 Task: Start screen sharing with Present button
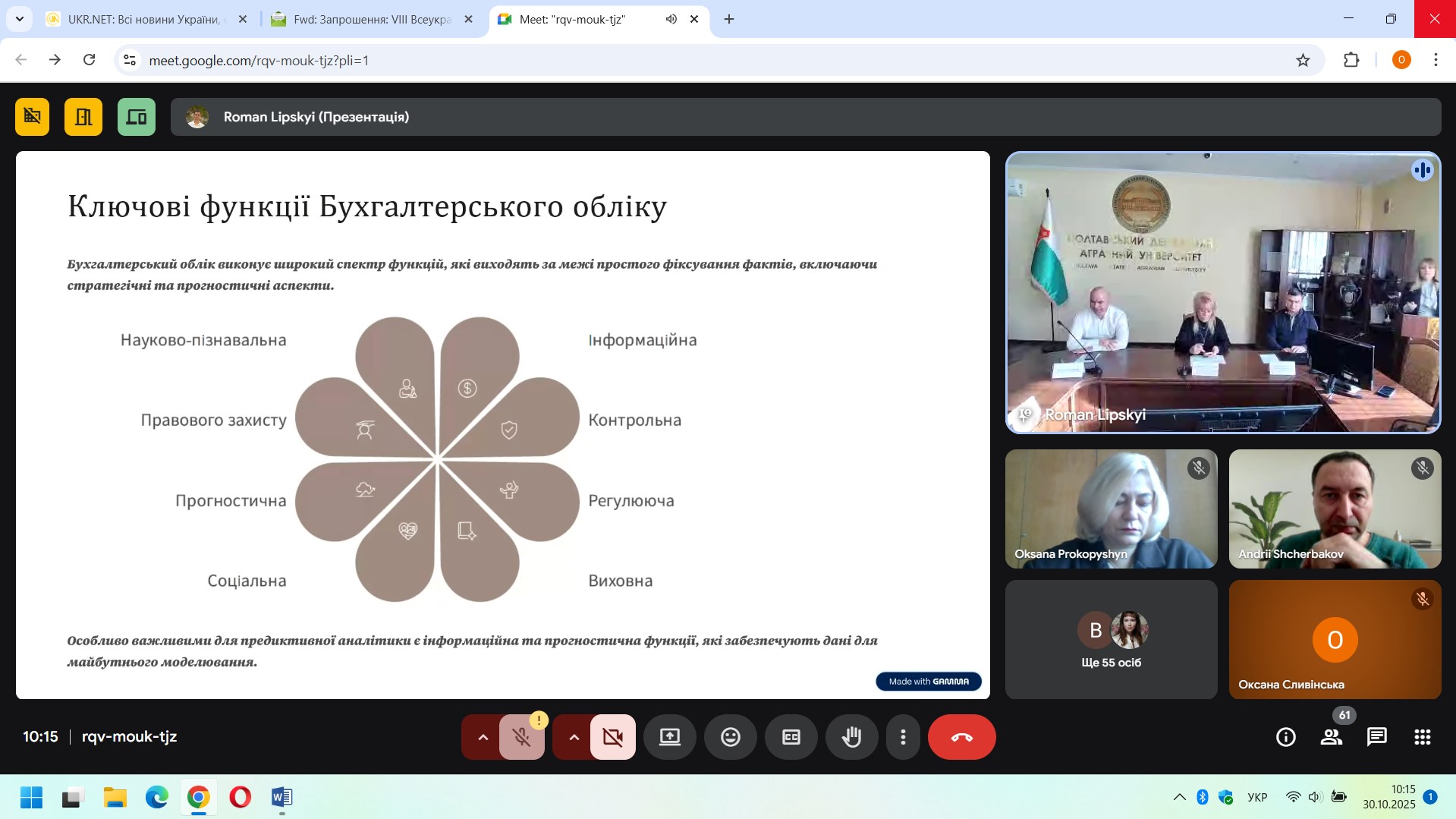(x=669, y=736)
